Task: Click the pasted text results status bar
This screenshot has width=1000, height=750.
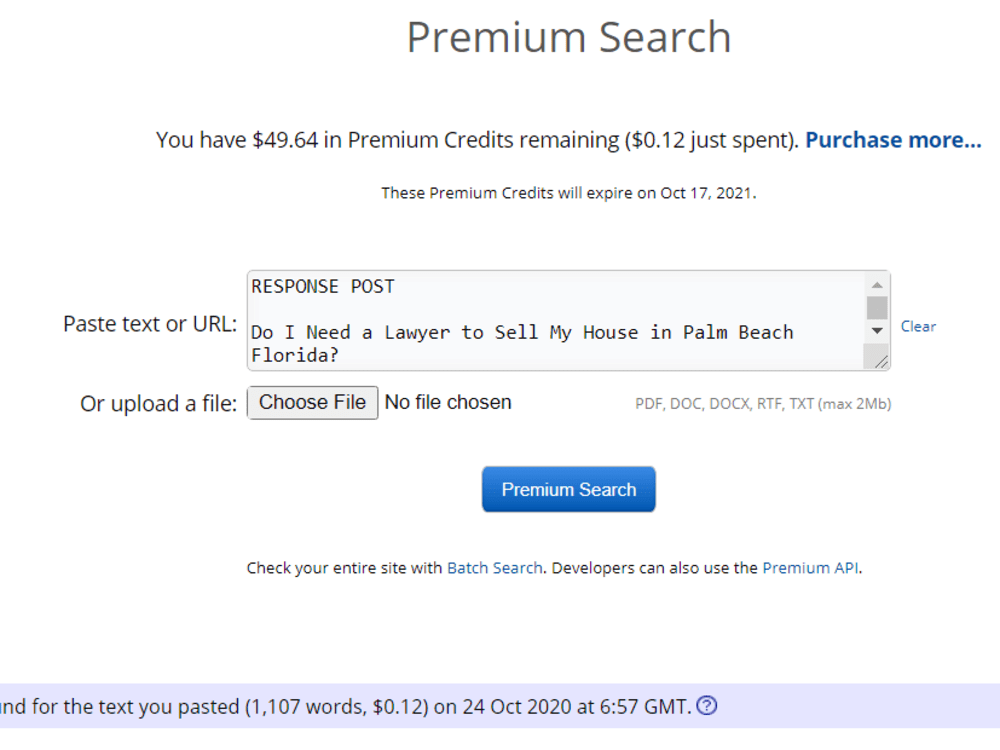Action: pyautogui.click(x=500, y=706)
